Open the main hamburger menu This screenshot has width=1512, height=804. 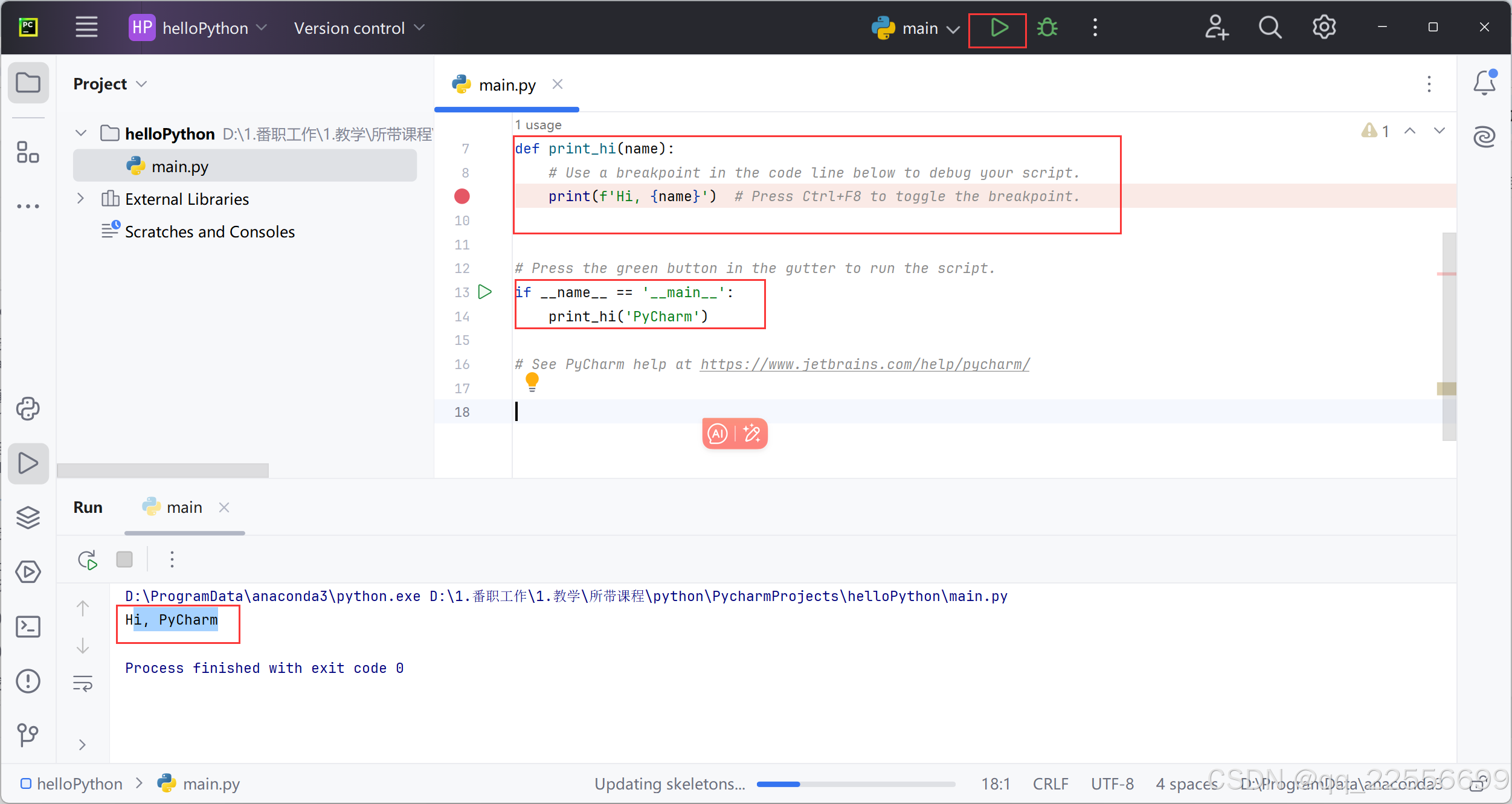[86, 28]
